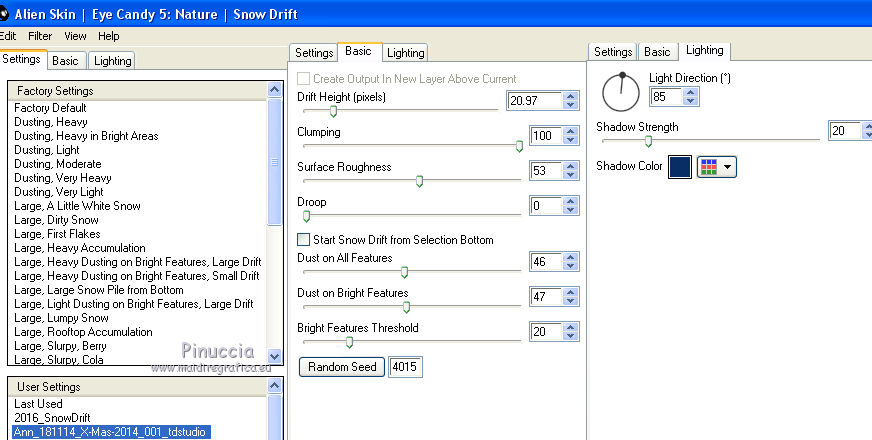This screenshot has height=440, width=872.
Task: Switch to the Lighting tab in left panel
Action: click(112, 61)
